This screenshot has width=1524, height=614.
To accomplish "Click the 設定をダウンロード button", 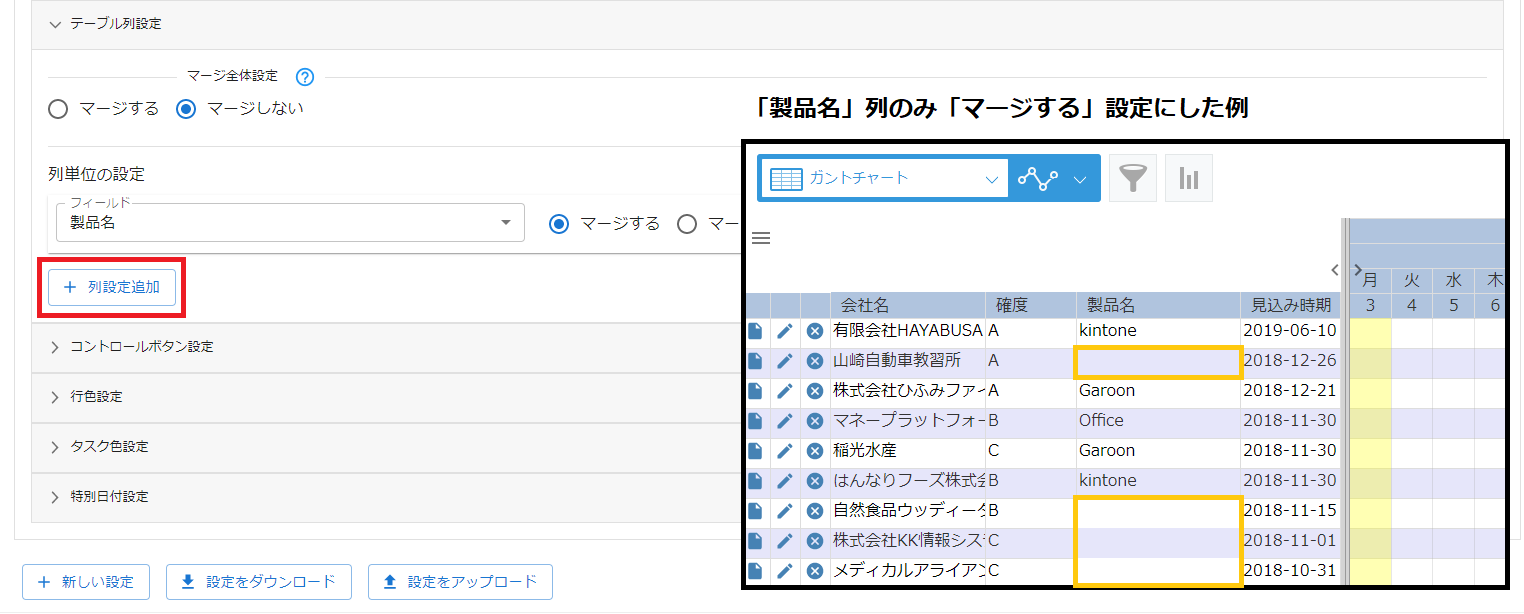I will (258, 582).
